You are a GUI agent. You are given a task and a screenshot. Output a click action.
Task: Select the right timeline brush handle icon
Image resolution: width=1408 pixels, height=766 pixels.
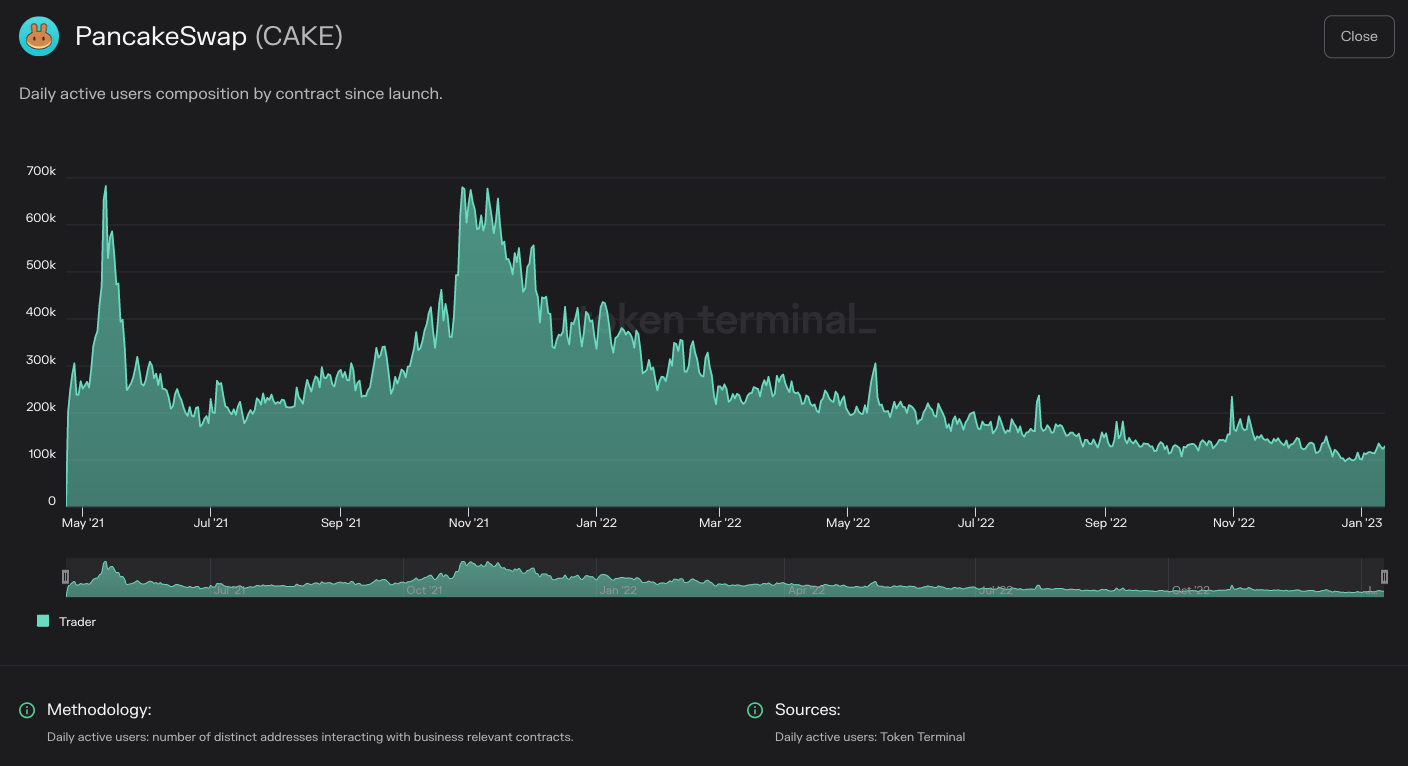(1384, 576)
